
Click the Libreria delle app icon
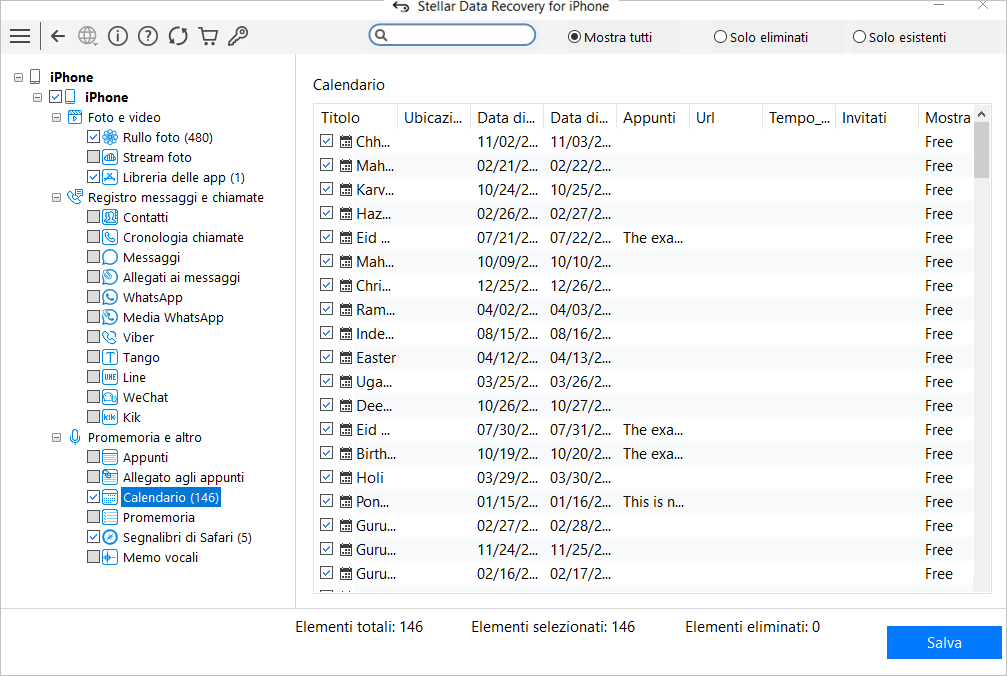click(110, 177)
